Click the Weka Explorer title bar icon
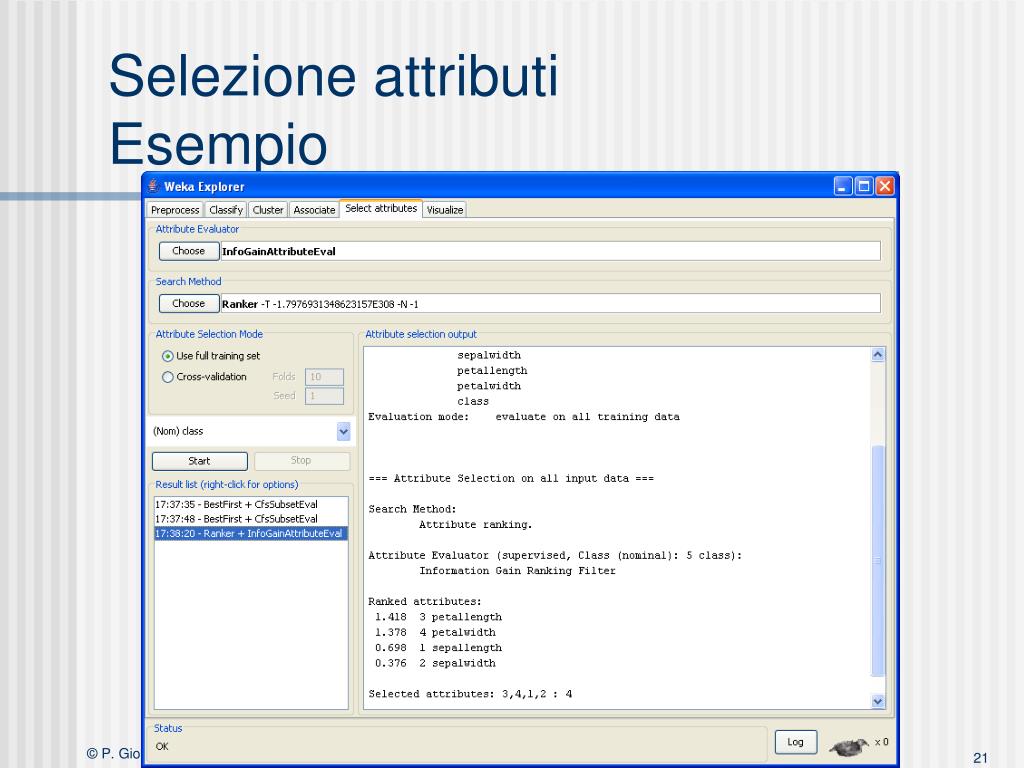This screenshot has width=1024, height=768. [153, 186]
